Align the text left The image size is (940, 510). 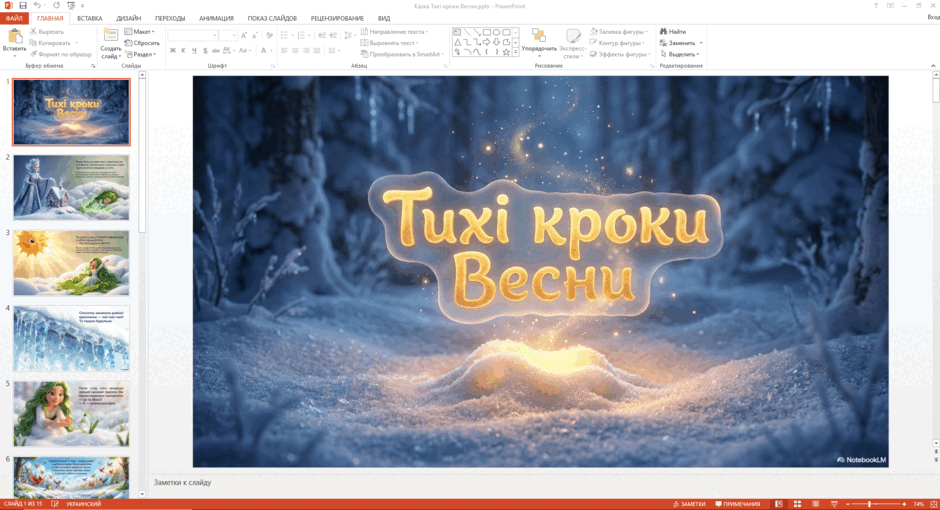(x=284, y=50)
